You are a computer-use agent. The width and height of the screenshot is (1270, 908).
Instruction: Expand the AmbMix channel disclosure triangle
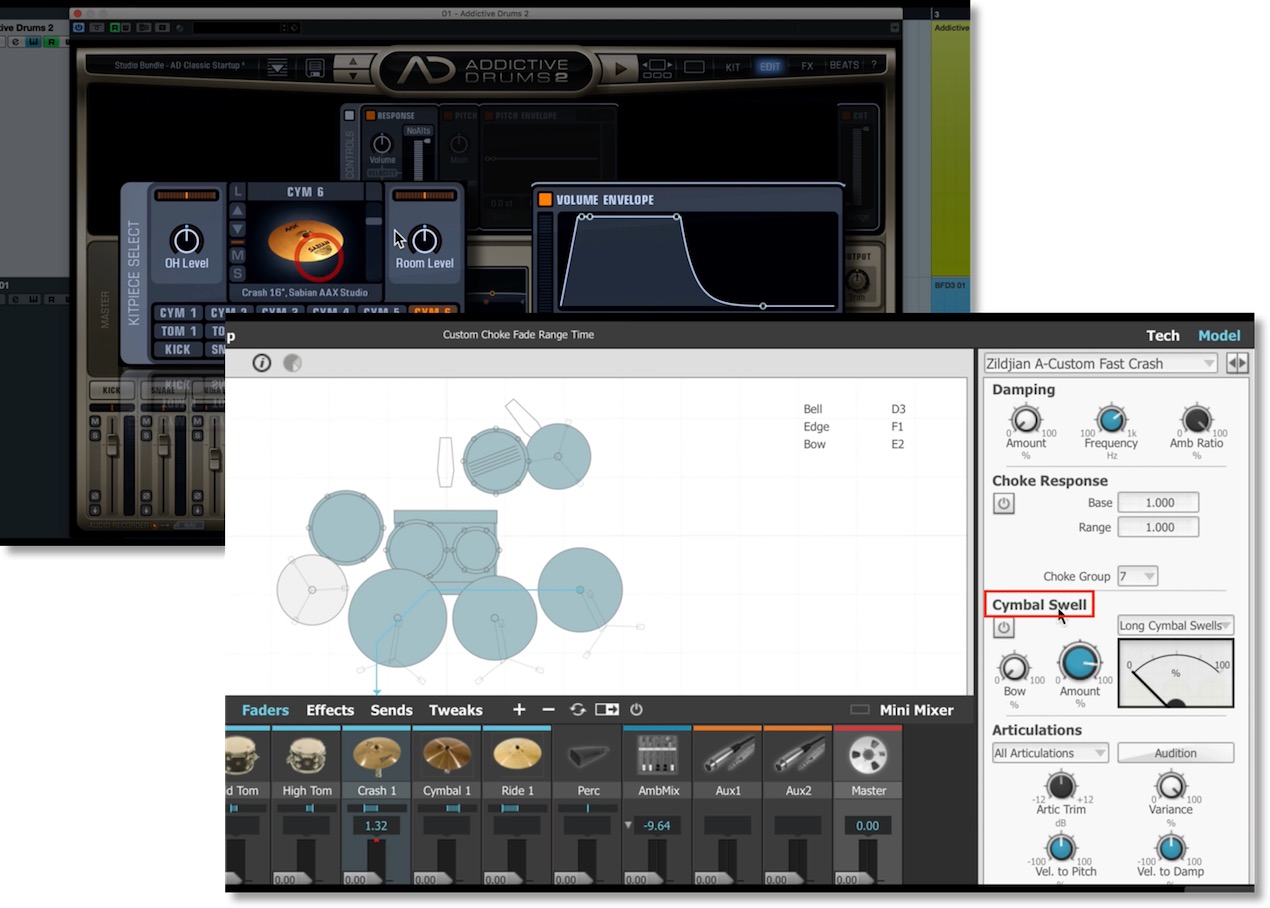click(628, 826)
